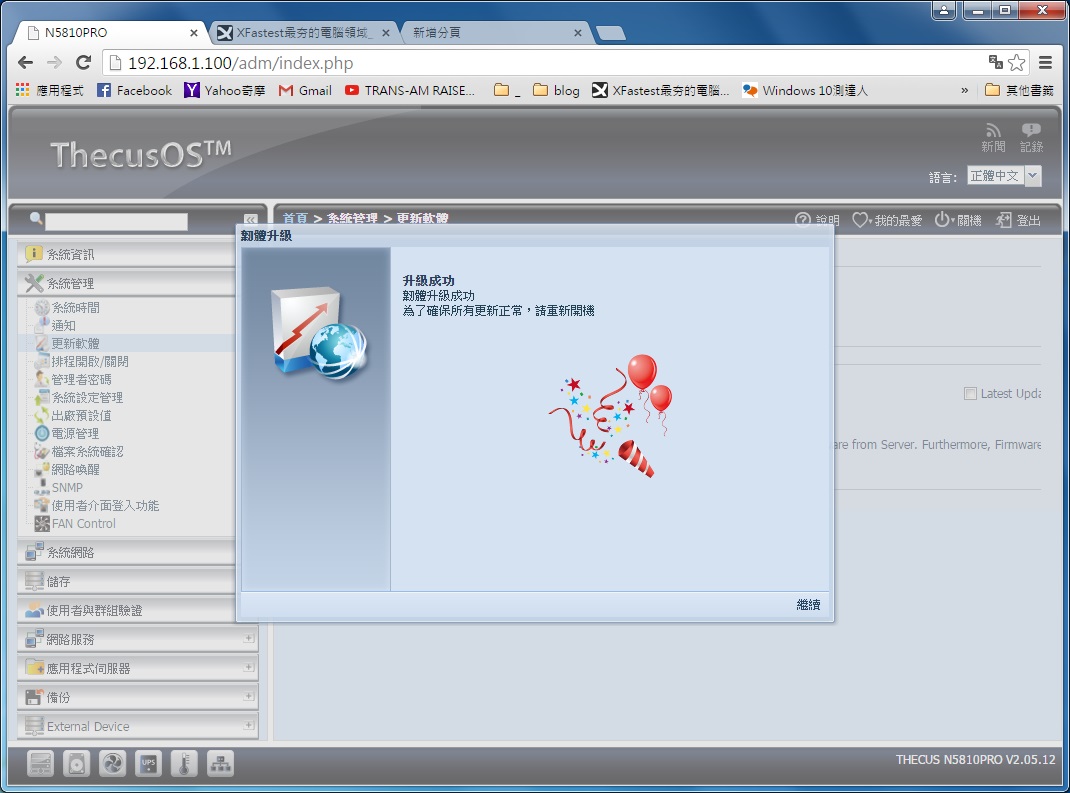Open the 記錄 log icon

tap(1031, 138)
